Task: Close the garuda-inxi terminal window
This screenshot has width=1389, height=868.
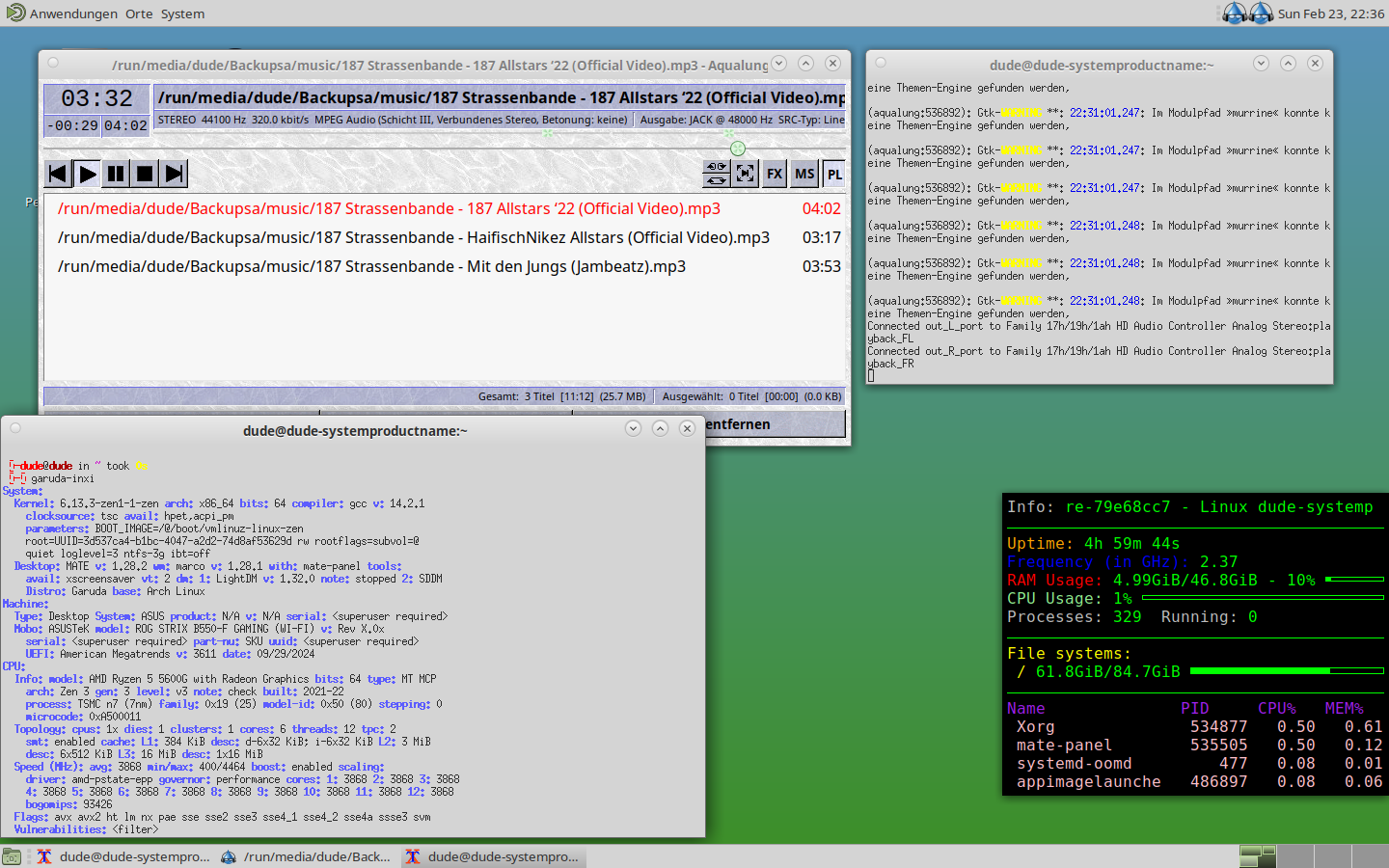Action: (688, 429)
